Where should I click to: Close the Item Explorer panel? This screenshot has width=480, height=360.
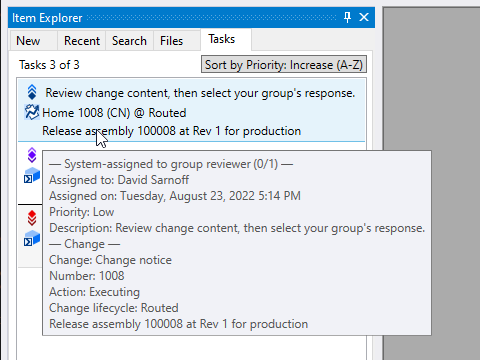[x=364, y=17]
